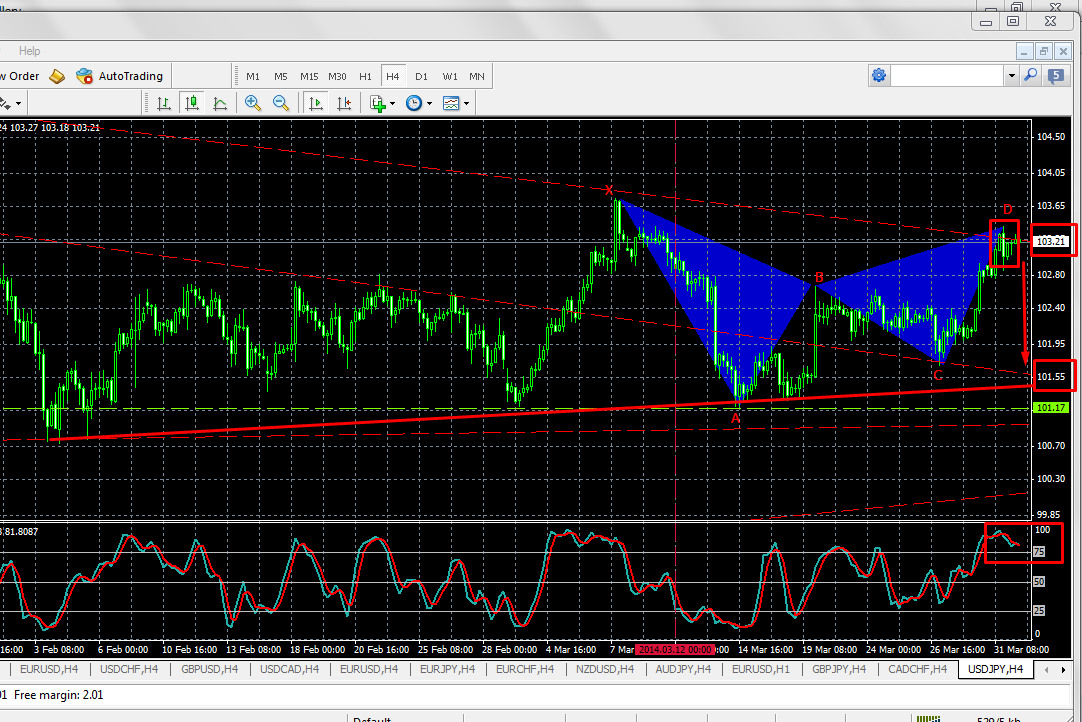Zoom in on the chart
This screenshot has height=722, width=1082.
click(253, 104)
